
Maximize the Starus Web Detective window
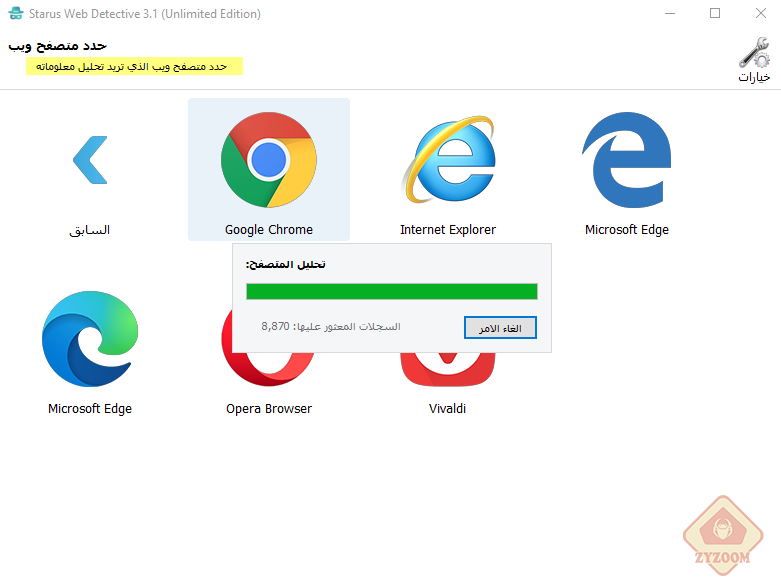click(x=715, y=13)
